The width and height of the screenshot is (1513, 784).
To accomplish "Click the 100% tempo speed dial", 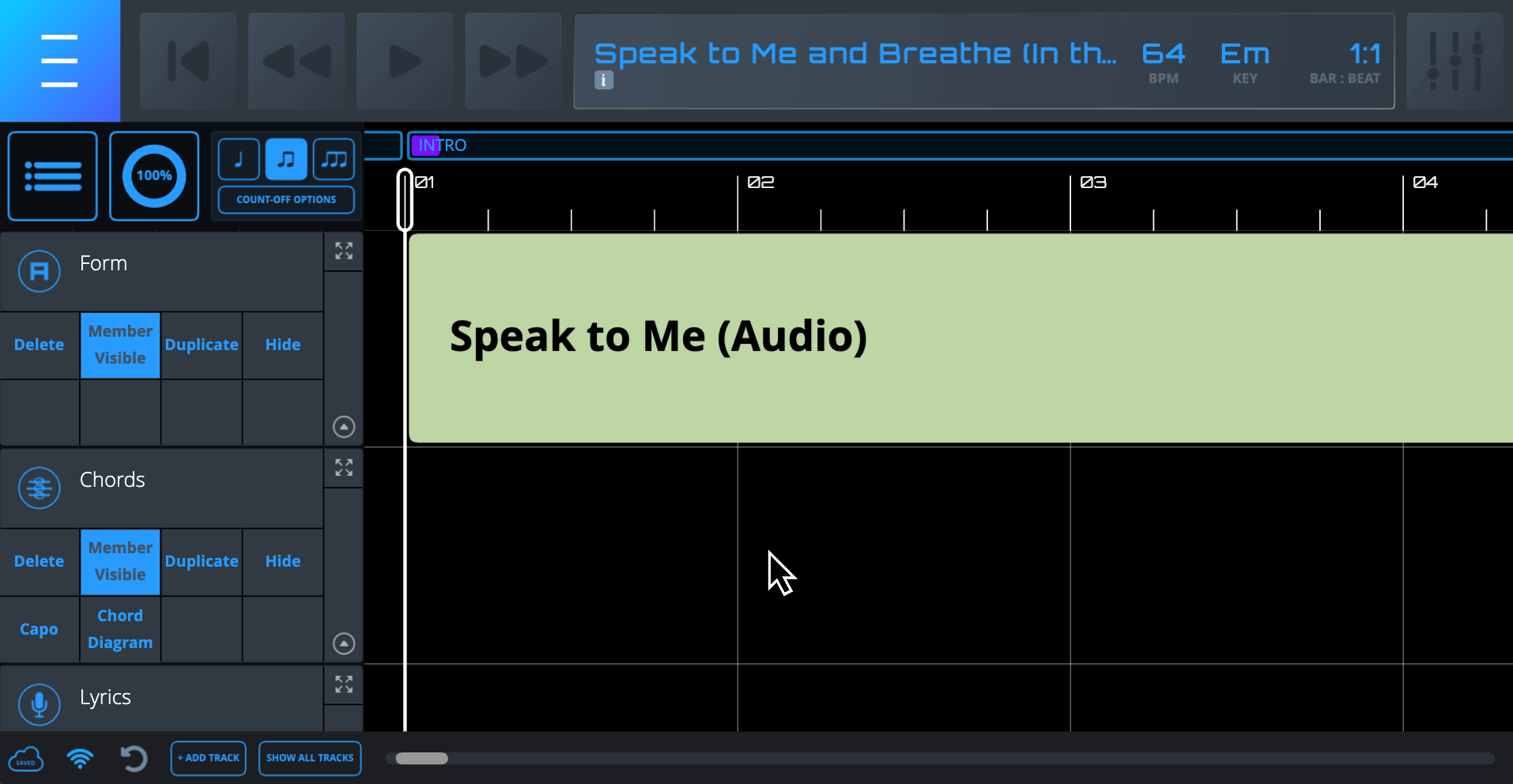I will 154,175.
